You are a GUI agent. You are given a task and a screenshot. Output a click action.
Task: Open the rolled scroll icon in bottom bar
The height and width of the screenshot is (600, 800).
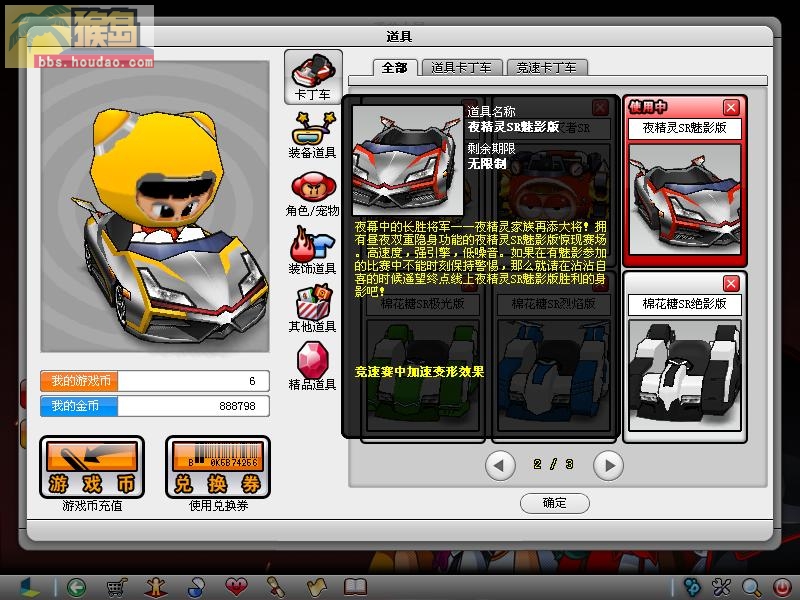[x=276, y=587]
